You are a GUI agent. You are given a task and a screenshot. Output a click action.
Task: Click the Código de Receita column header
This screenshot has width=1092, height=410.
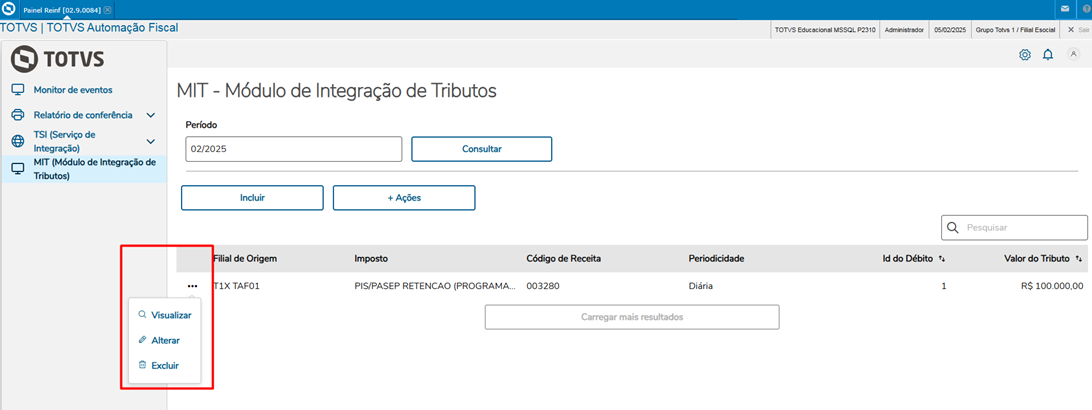point(563,259)
